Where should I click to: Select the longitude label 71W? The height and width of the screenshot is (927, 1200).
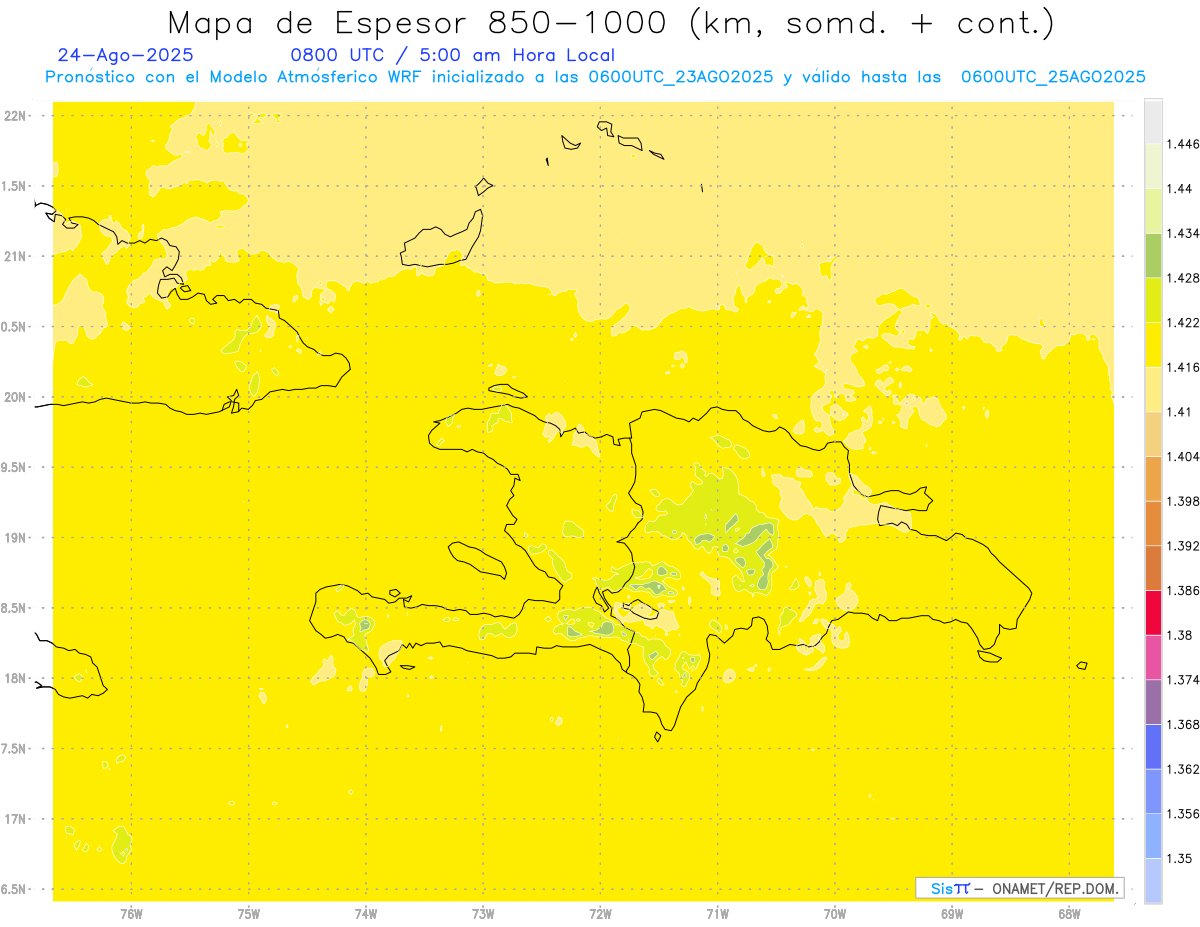(717, 914)
